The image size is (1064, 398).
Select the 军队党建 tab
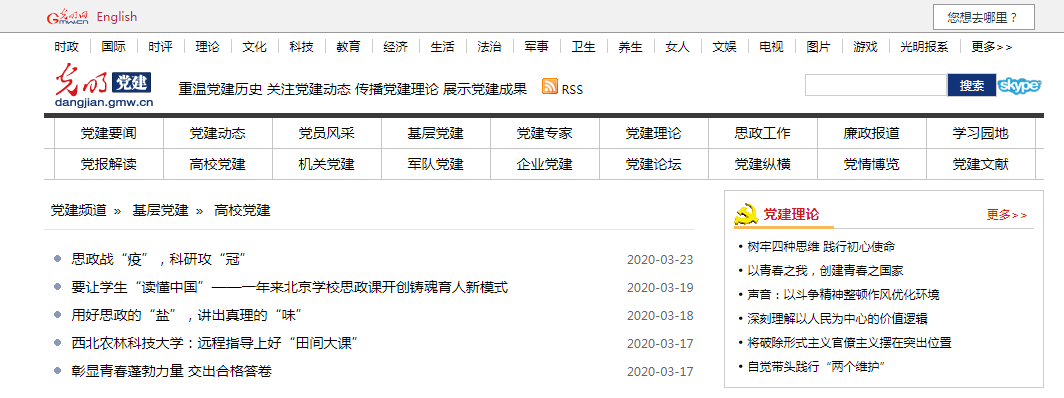click(x=436, y=164)
